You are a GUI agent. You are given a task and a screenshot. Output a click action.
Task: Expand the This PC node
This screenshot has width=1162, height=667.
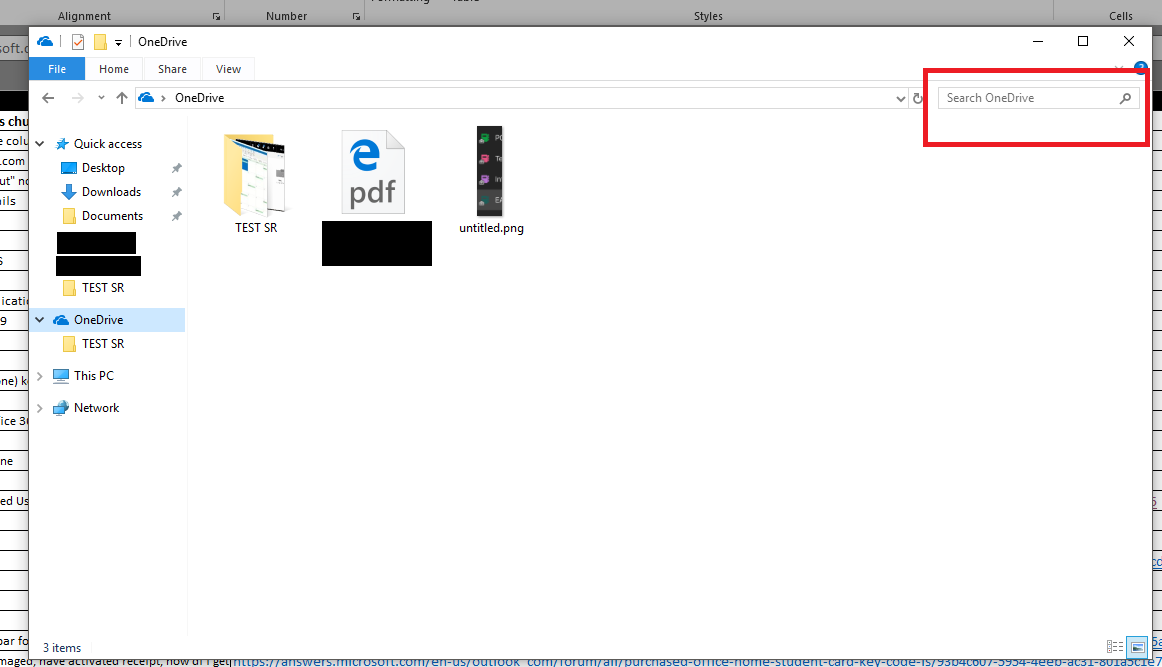click(40, 376)
